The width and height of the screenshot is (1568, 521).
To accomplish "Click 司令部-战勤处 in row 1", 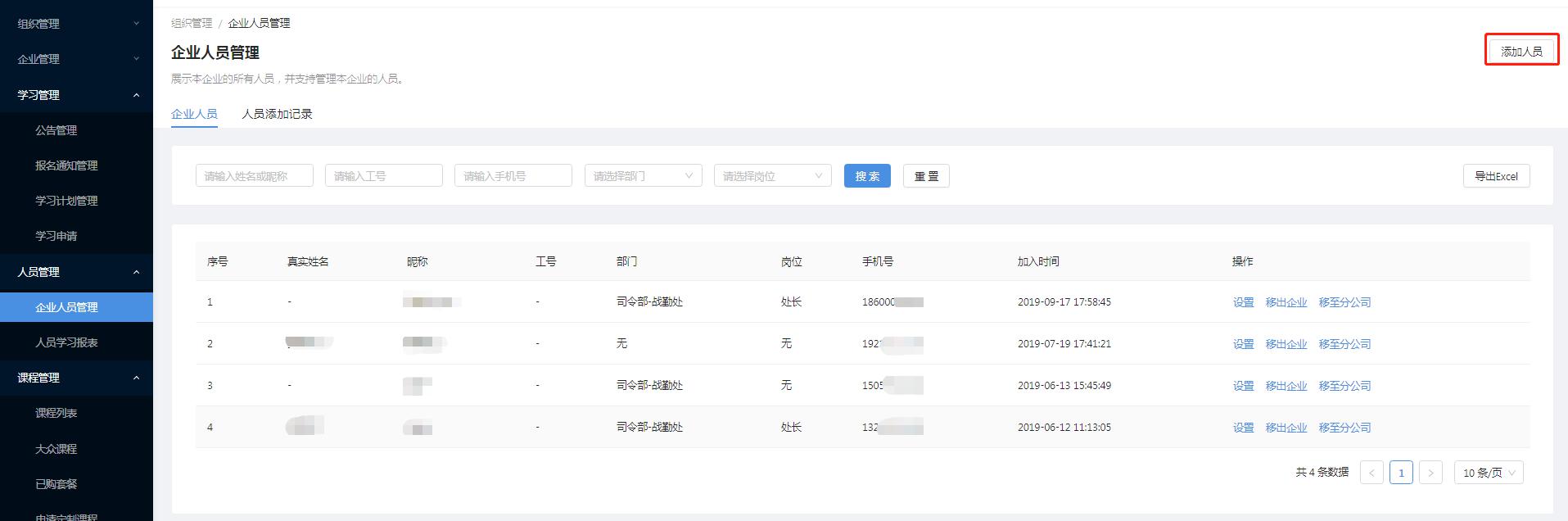I will click(649, 302).
